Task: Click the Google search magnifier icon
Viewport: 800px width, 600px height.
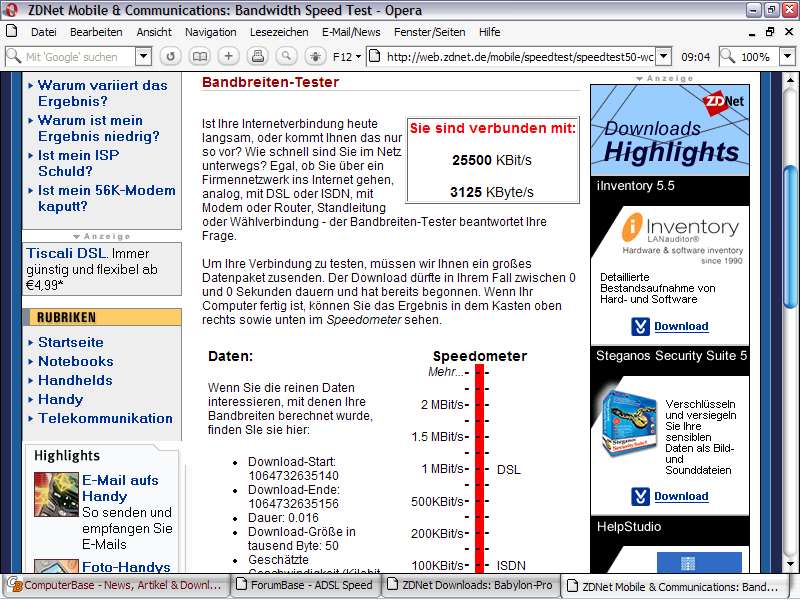Action: pos(13,56)
